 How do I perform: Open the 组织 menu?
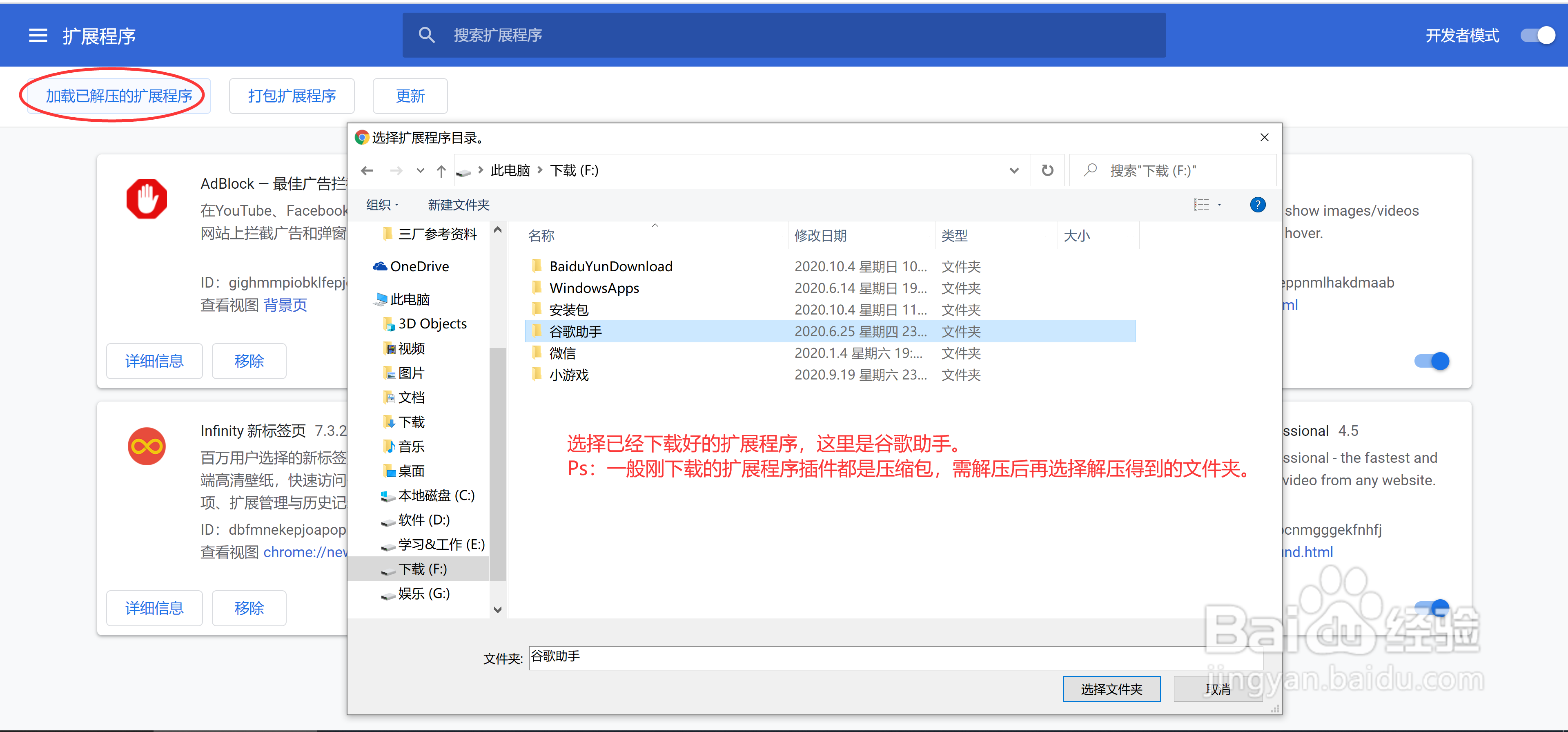click(382, 205)
